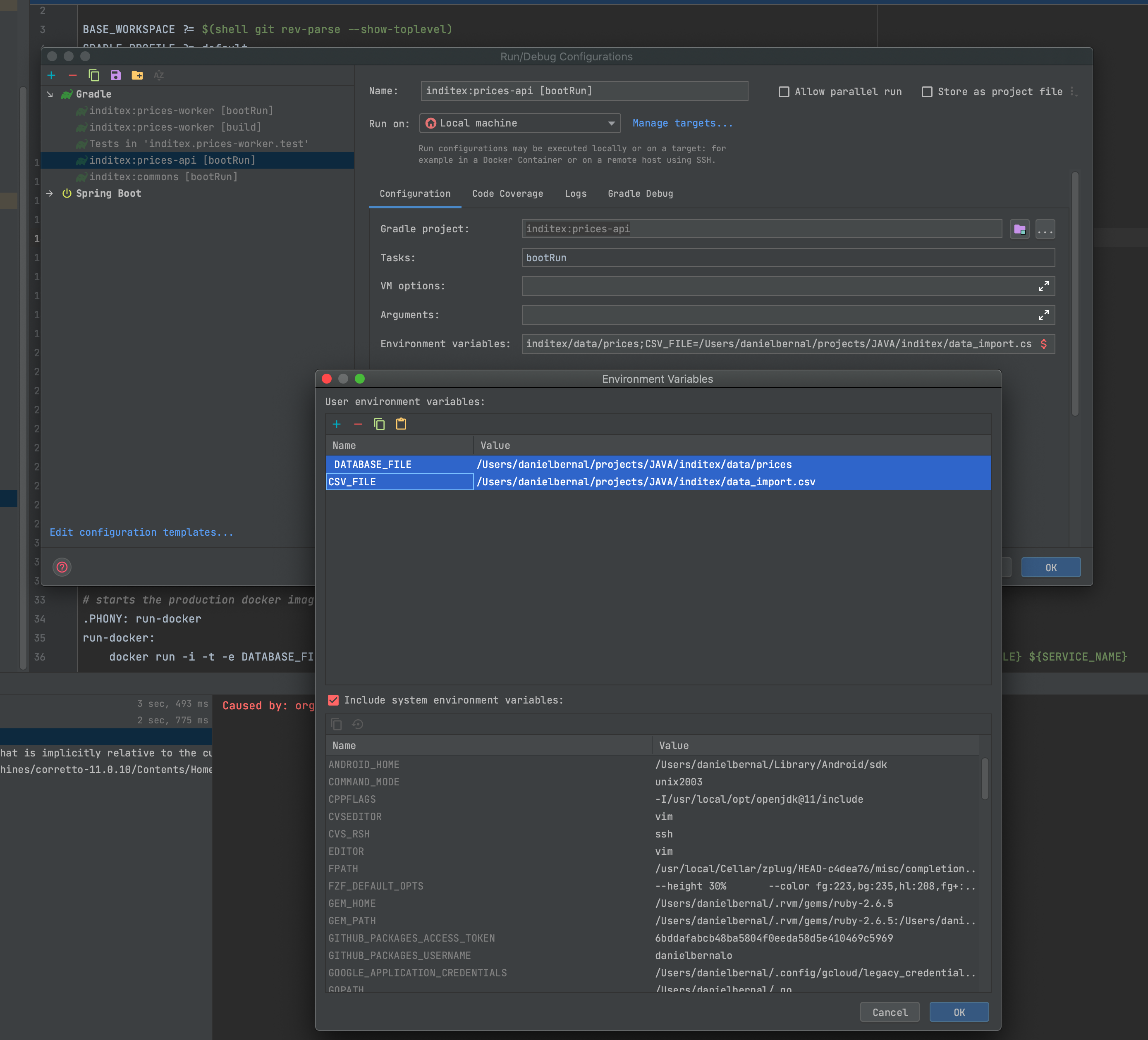The height and width of the screenshot is (1040, 1148).
Task: Collapse the Gradle configurations node
Action: pyautogui.click(x=50, y=95)
